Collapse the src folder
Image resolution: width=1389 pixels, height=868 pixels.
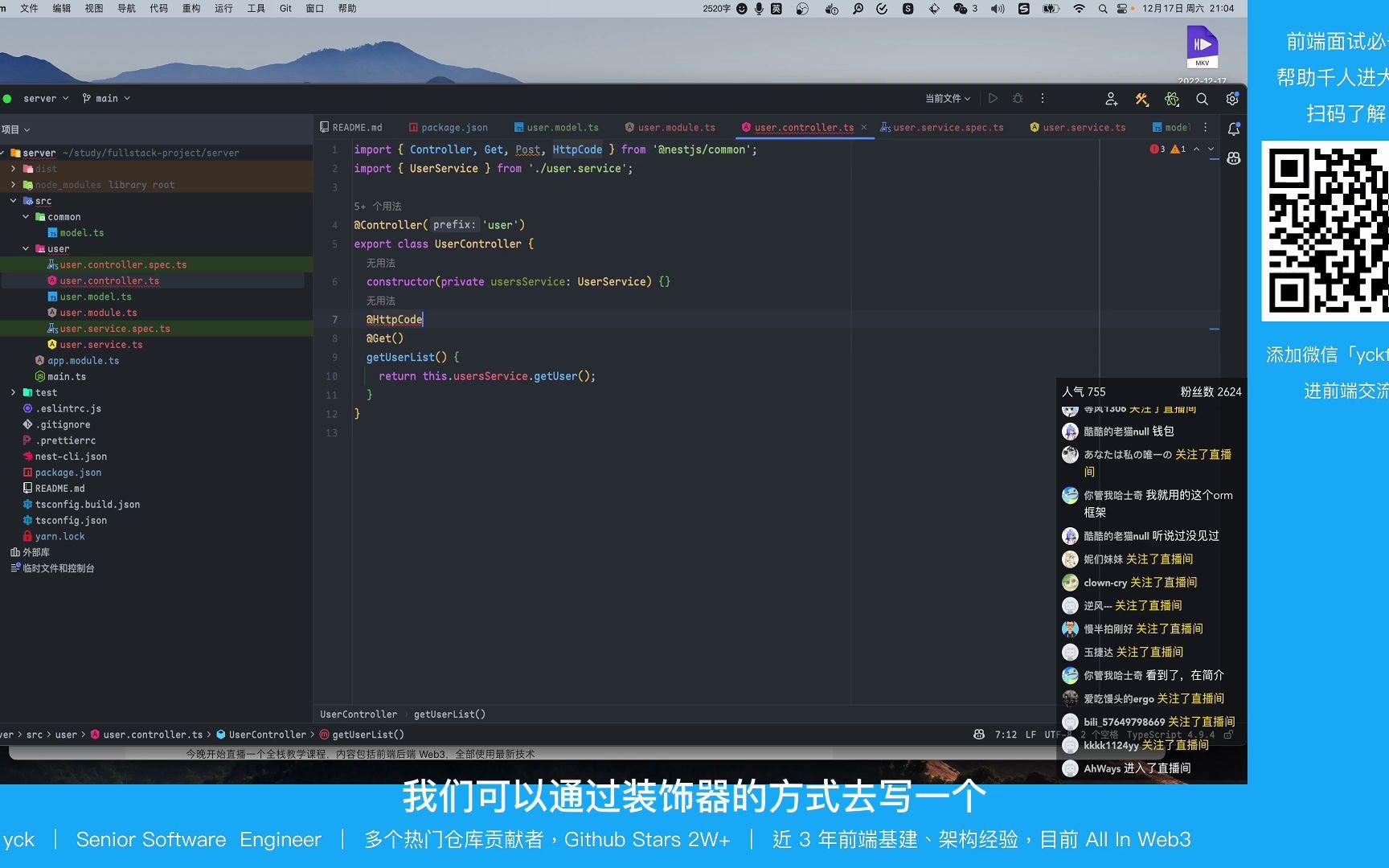tap(13, 201)
